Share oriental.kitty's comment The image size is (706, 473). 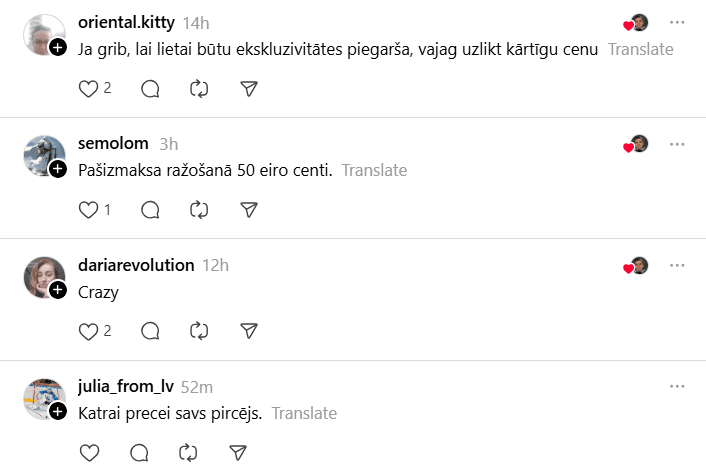coord(250,88)
